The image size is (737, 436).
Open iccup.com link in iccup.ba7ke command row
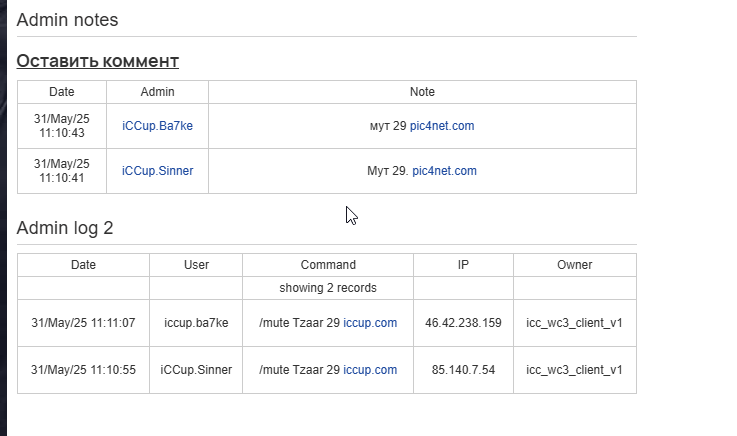(x=370, y=323)
